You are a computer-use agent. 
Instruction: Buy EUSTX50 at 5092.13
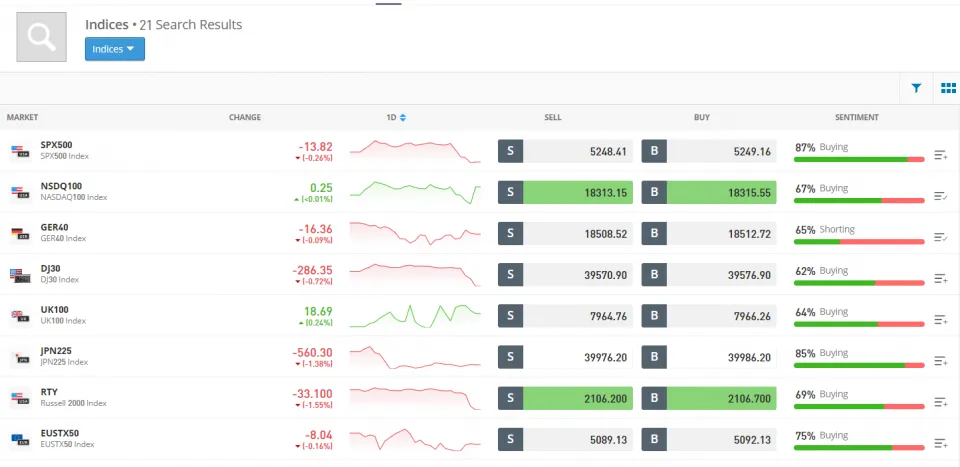click(x=709, y=439)
